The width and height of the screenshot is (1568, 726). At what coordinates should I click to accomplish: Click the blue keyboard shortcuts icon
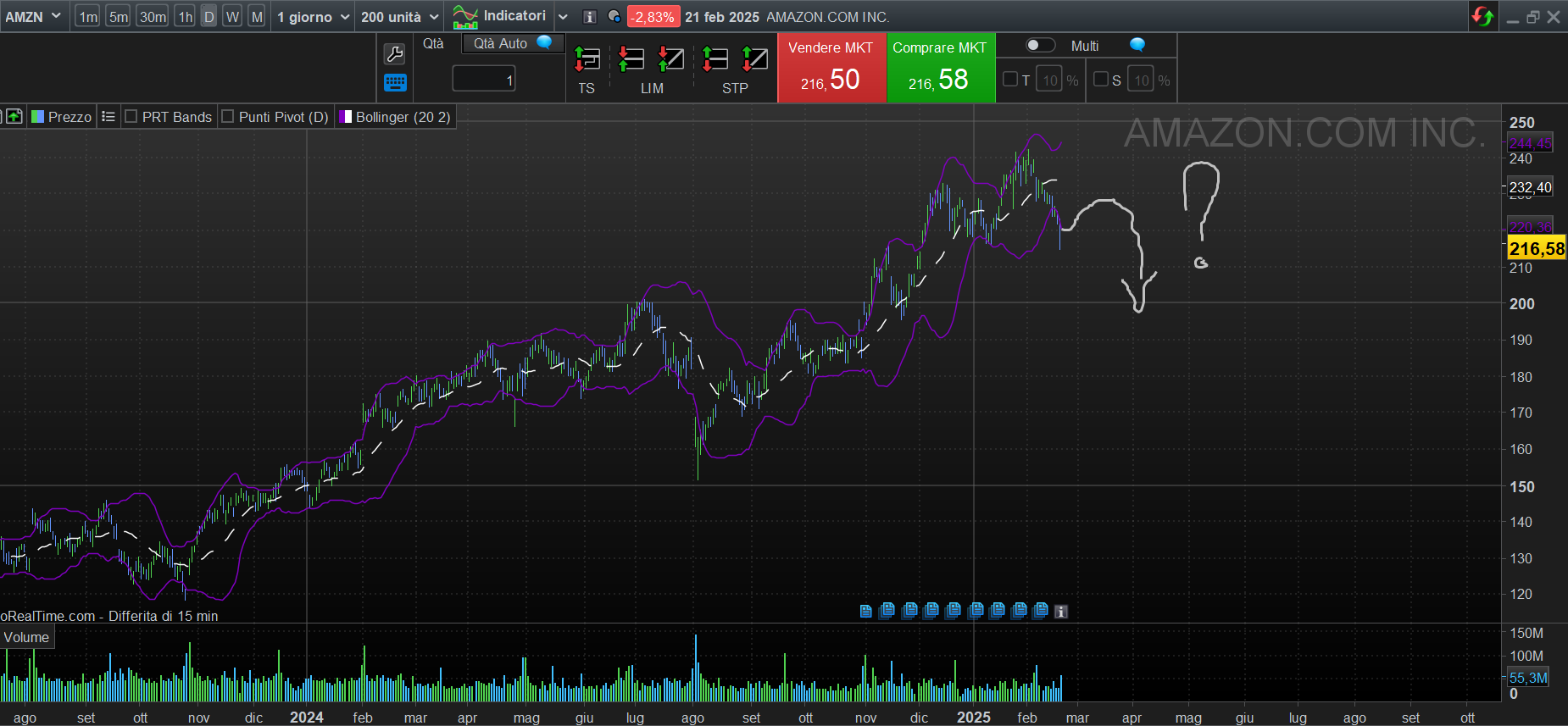[395, 82]
